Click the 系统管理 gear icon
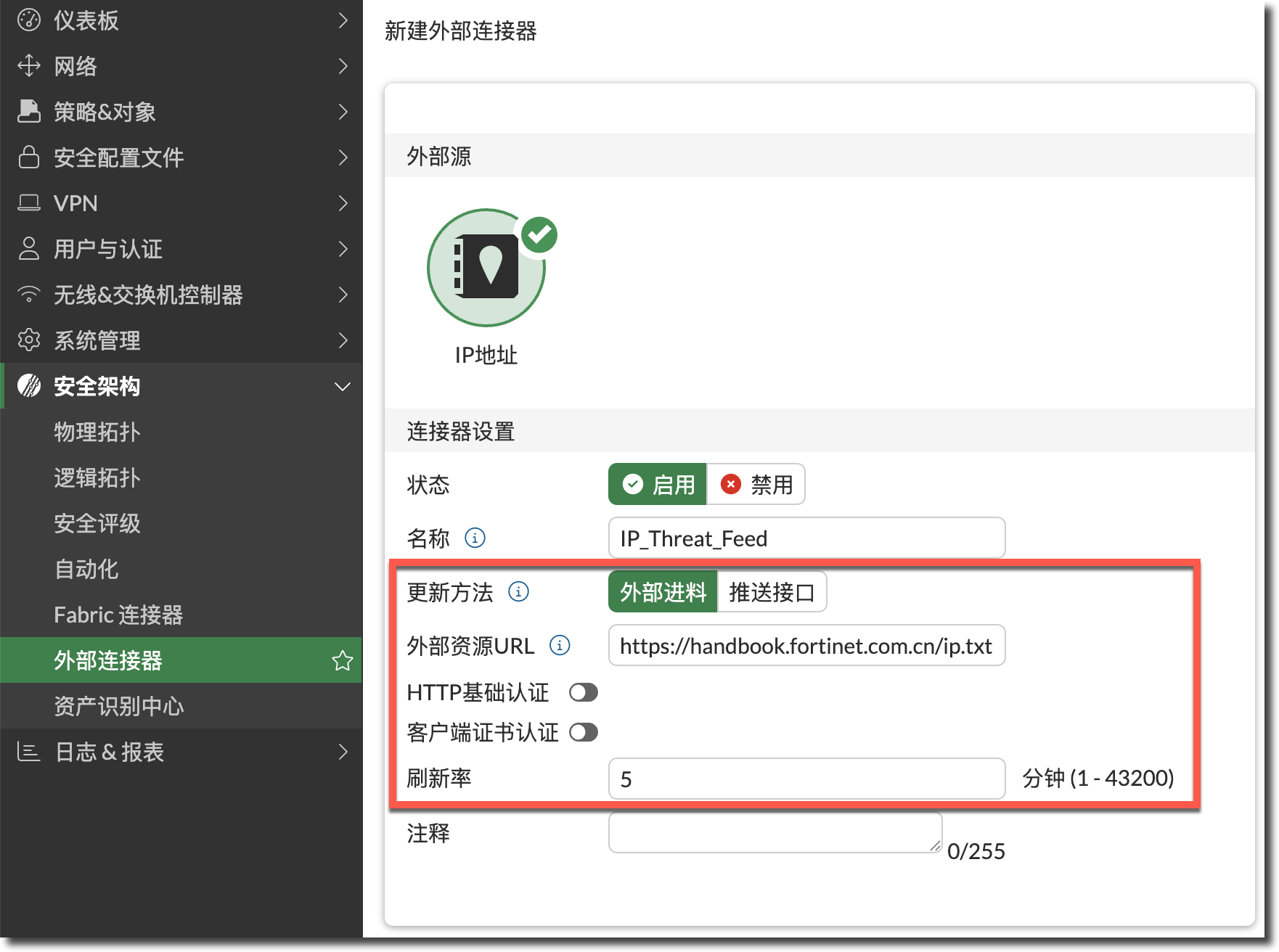Image resolution: width=1279 pixels, height=952 pixels. tap(29, 340)
